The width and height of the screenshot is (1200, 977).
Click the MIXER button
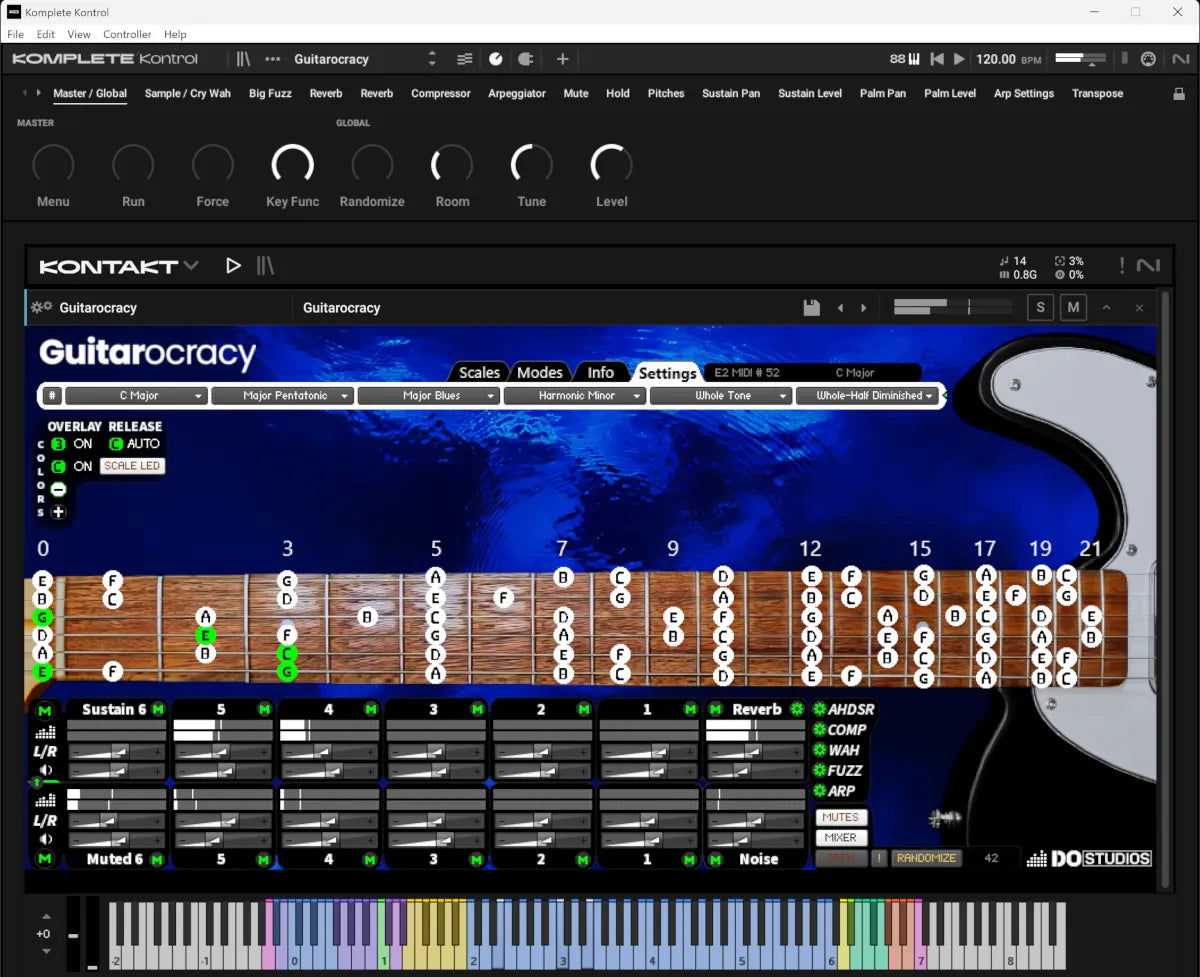[841, 838]
